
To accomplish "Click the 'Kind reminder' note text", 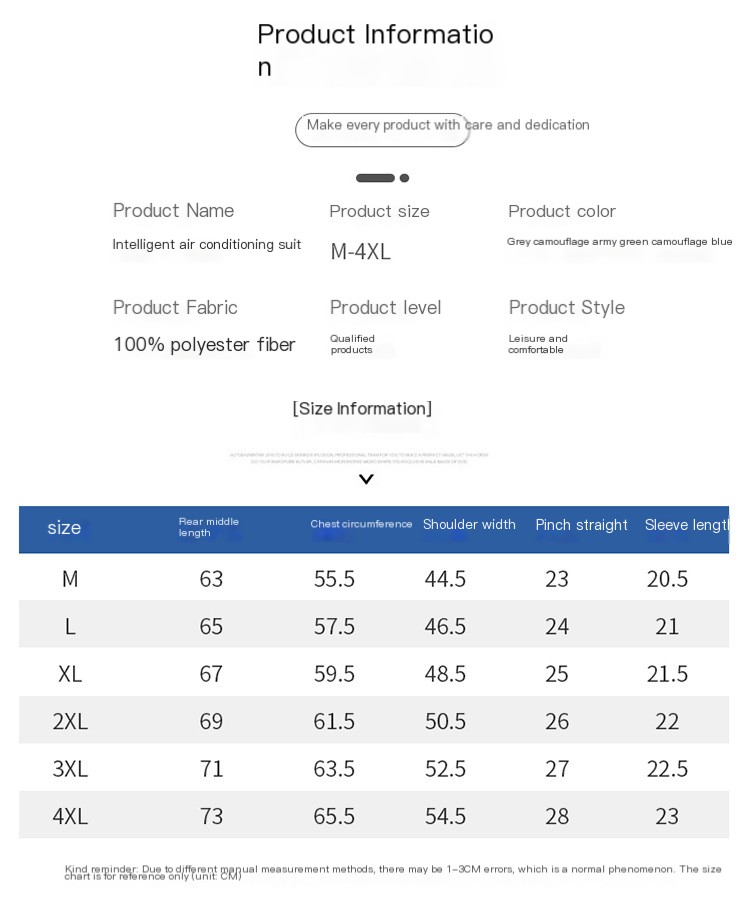I will (393, 872).
